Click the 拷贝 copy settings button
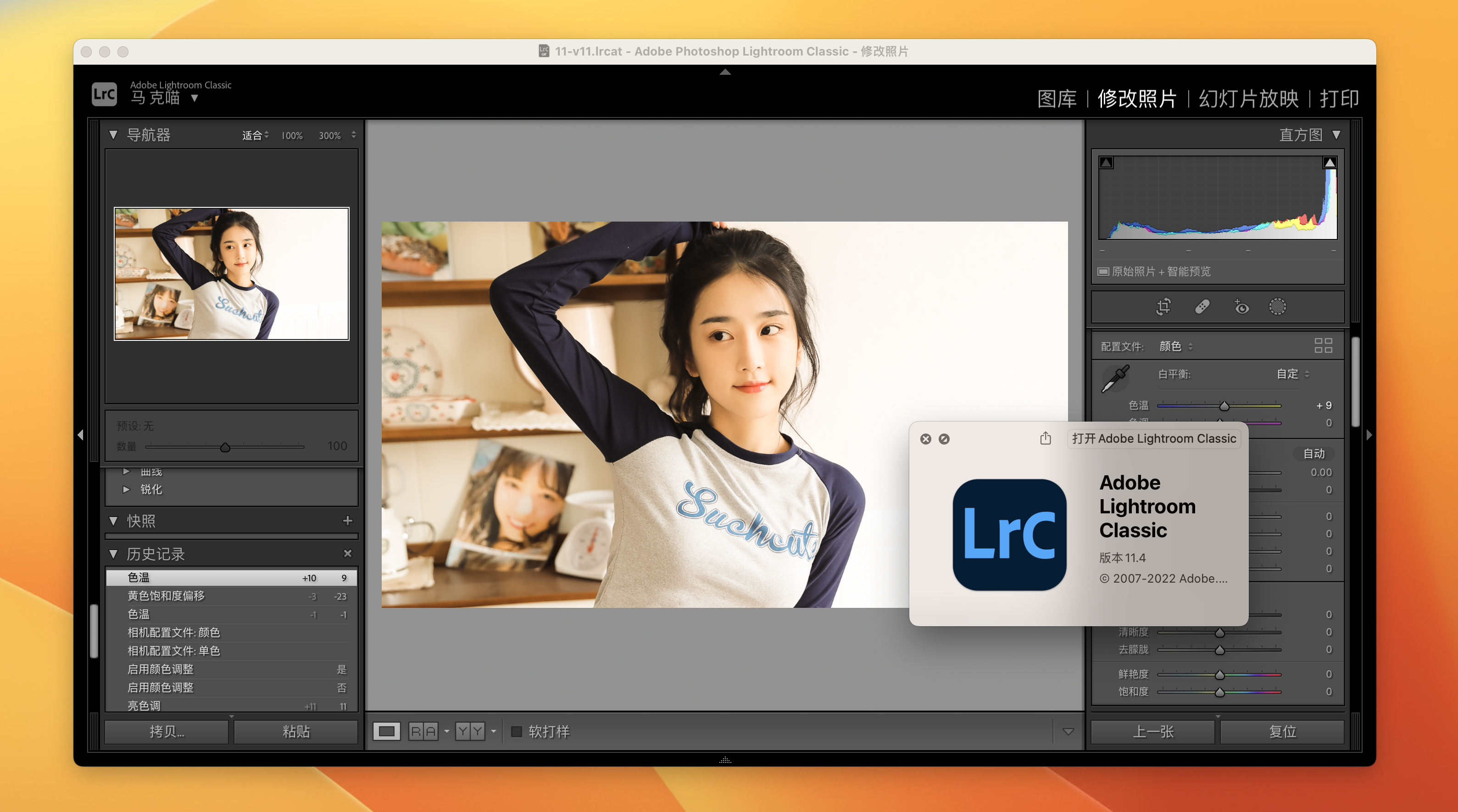The height and width of the screenshot is (812, 1458). point(167,732)
